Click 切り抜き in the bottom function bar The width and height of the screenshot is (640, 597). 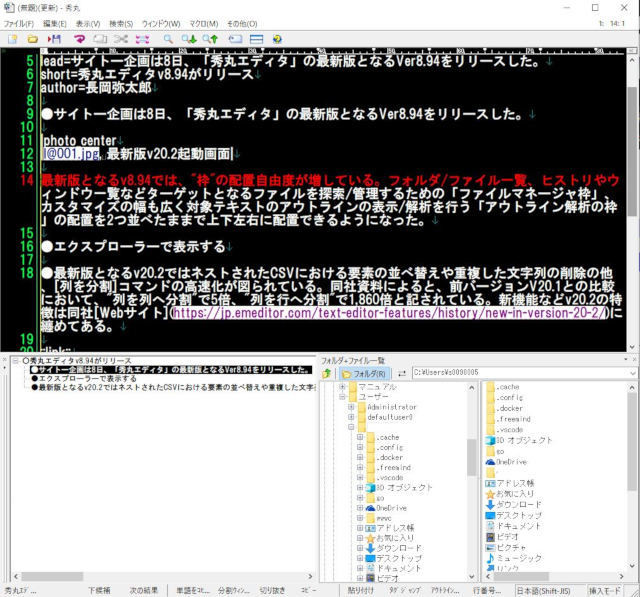point(273,590)
